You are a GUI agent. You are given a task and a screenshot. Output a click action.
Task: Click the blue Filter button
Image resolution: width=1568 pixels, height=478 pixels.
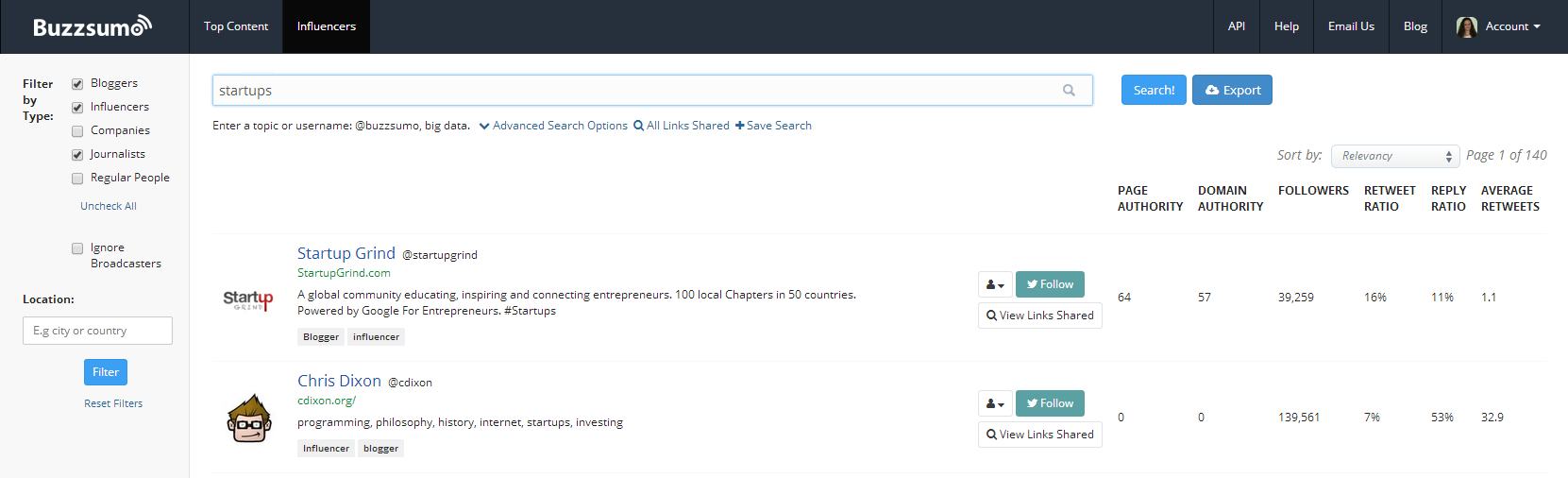106,372
